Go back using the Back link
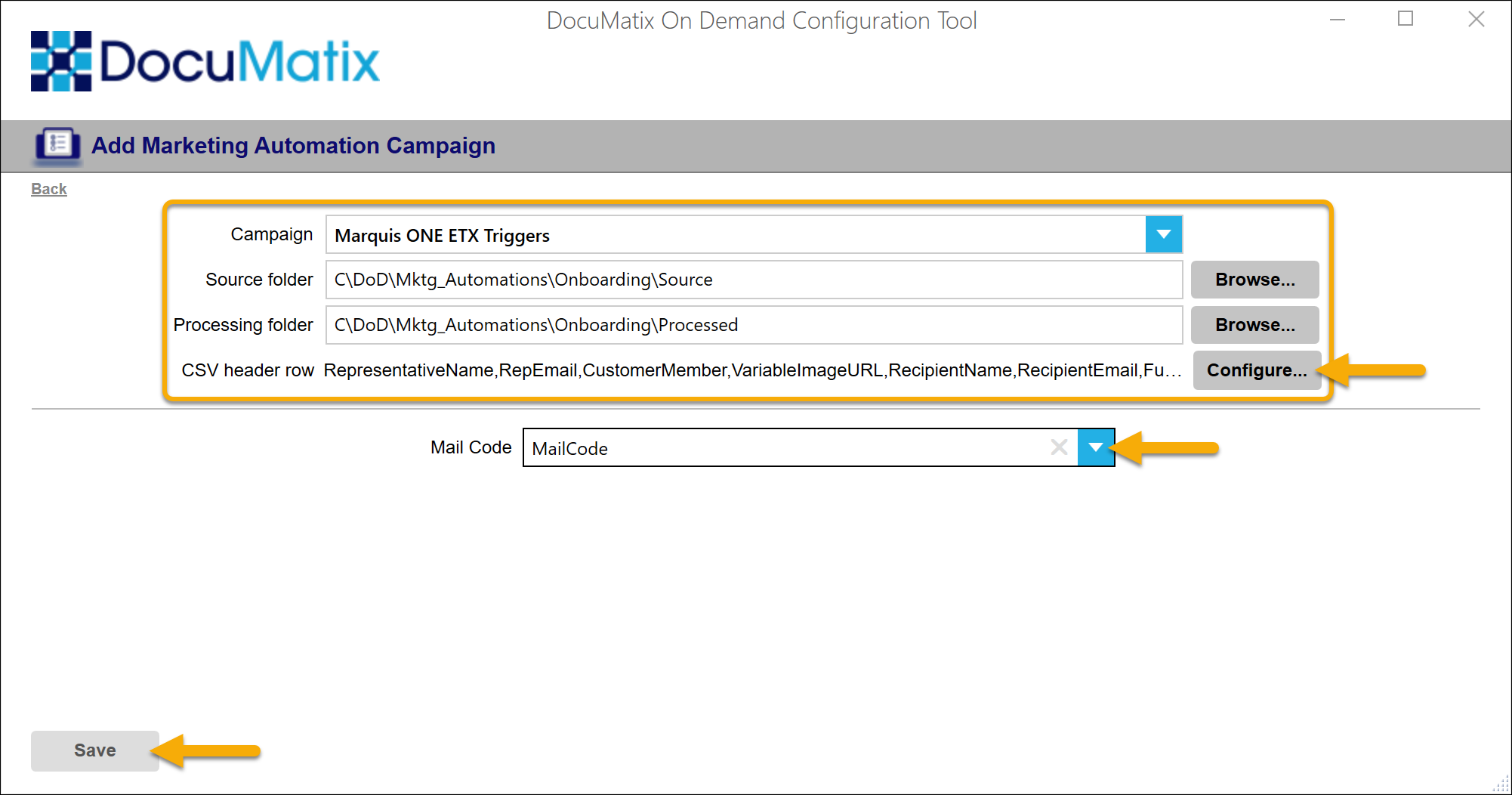 pyautogui.click(x=49, y=189)
